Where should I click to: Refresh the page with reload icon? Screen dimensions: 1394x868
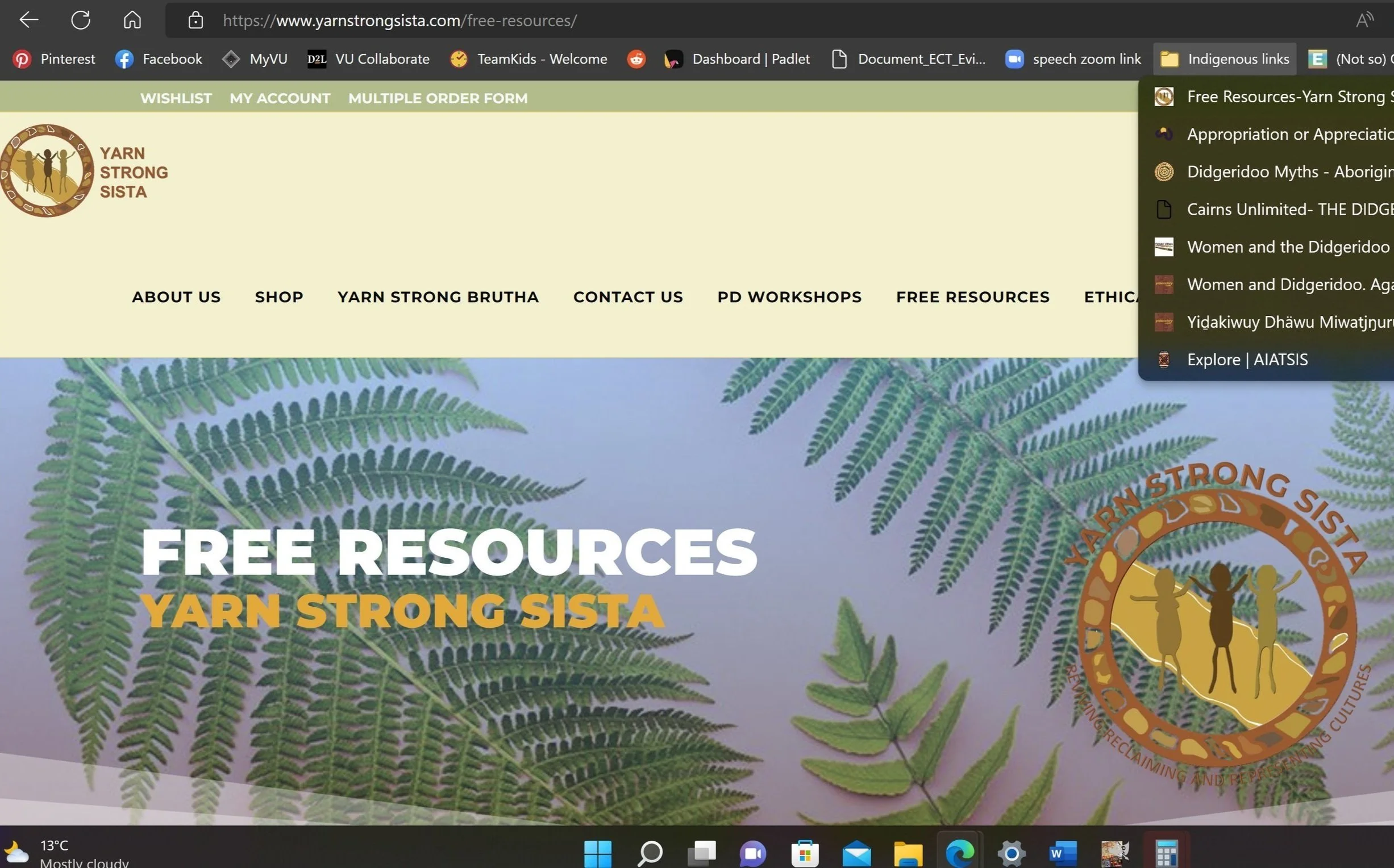pos(80,20)
